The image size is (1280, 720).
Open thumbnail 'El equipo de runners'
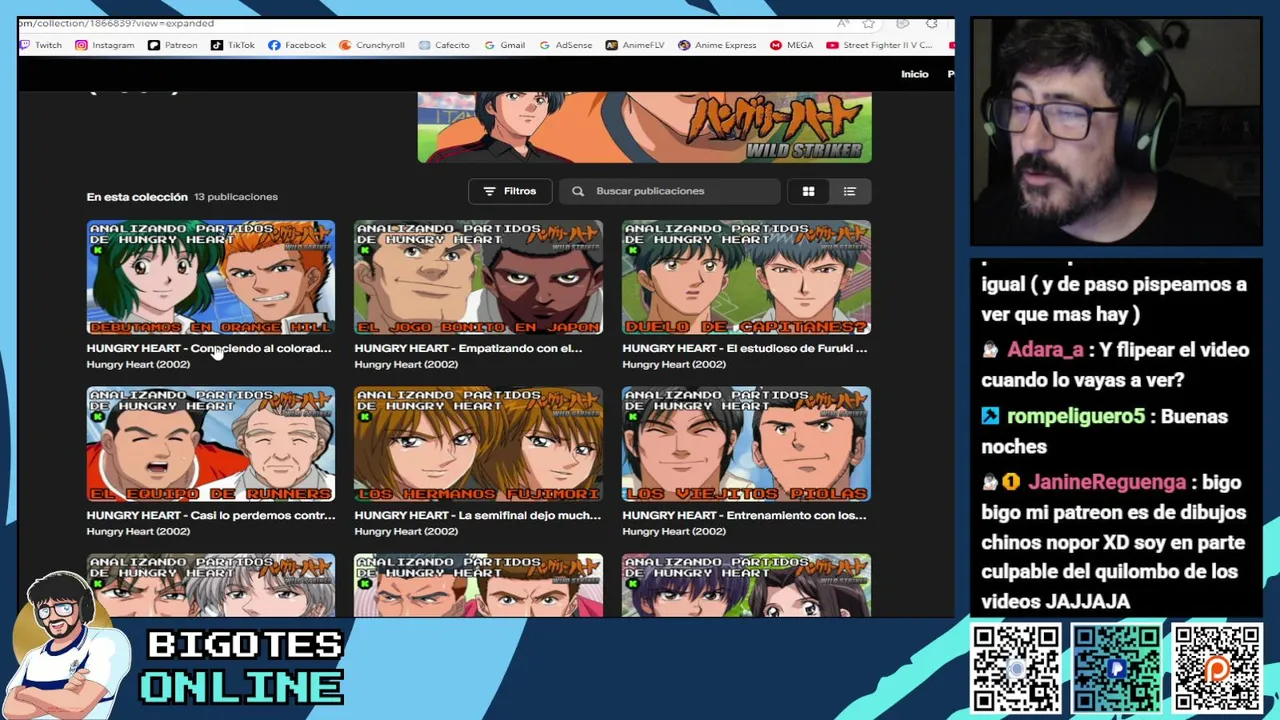click(211, 444)
